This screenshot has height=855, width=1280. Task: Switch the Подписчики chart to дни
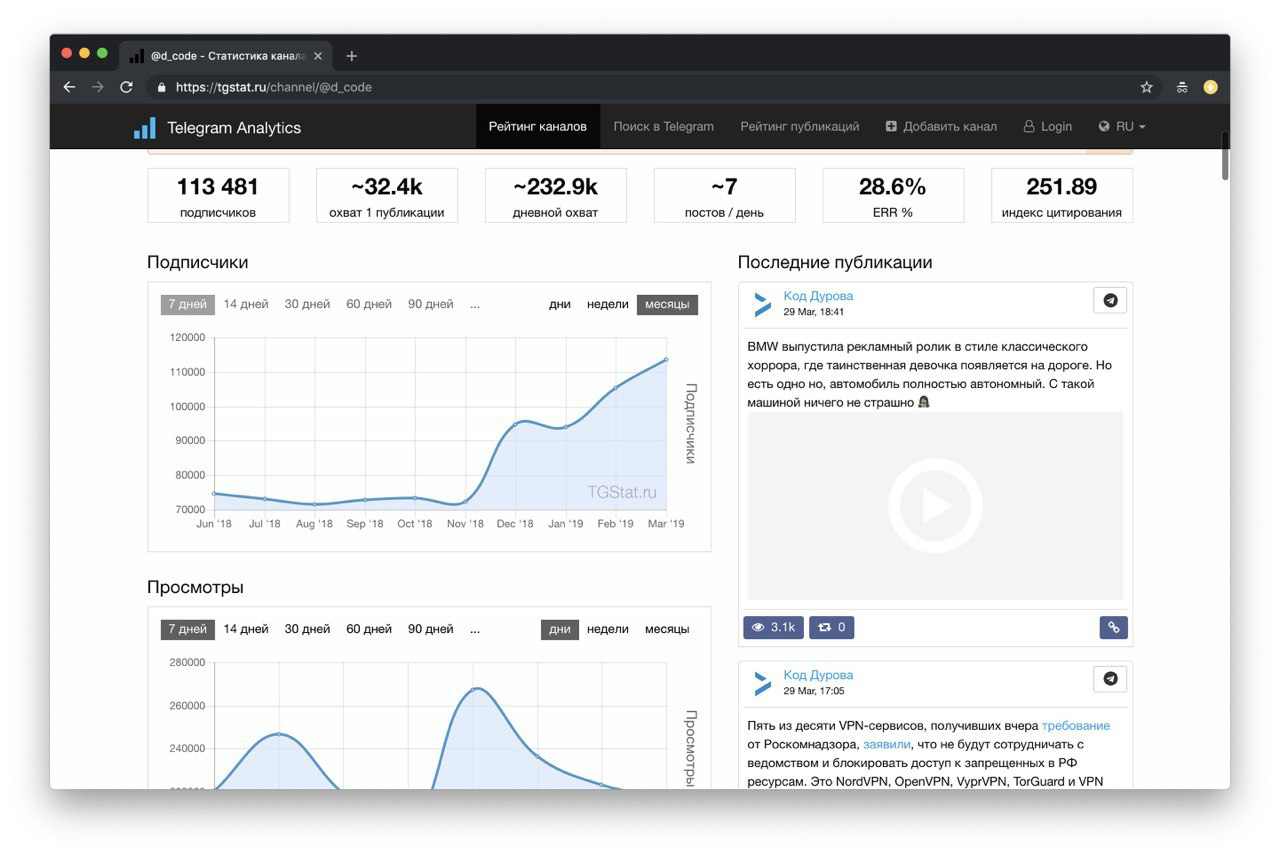560,304
